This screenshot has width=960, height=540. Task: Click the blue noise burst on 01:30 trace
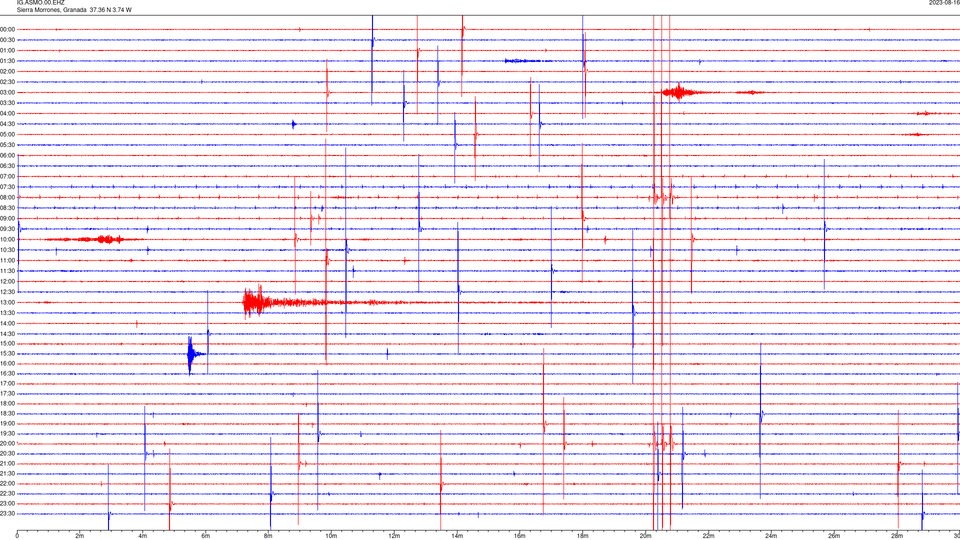528,61
